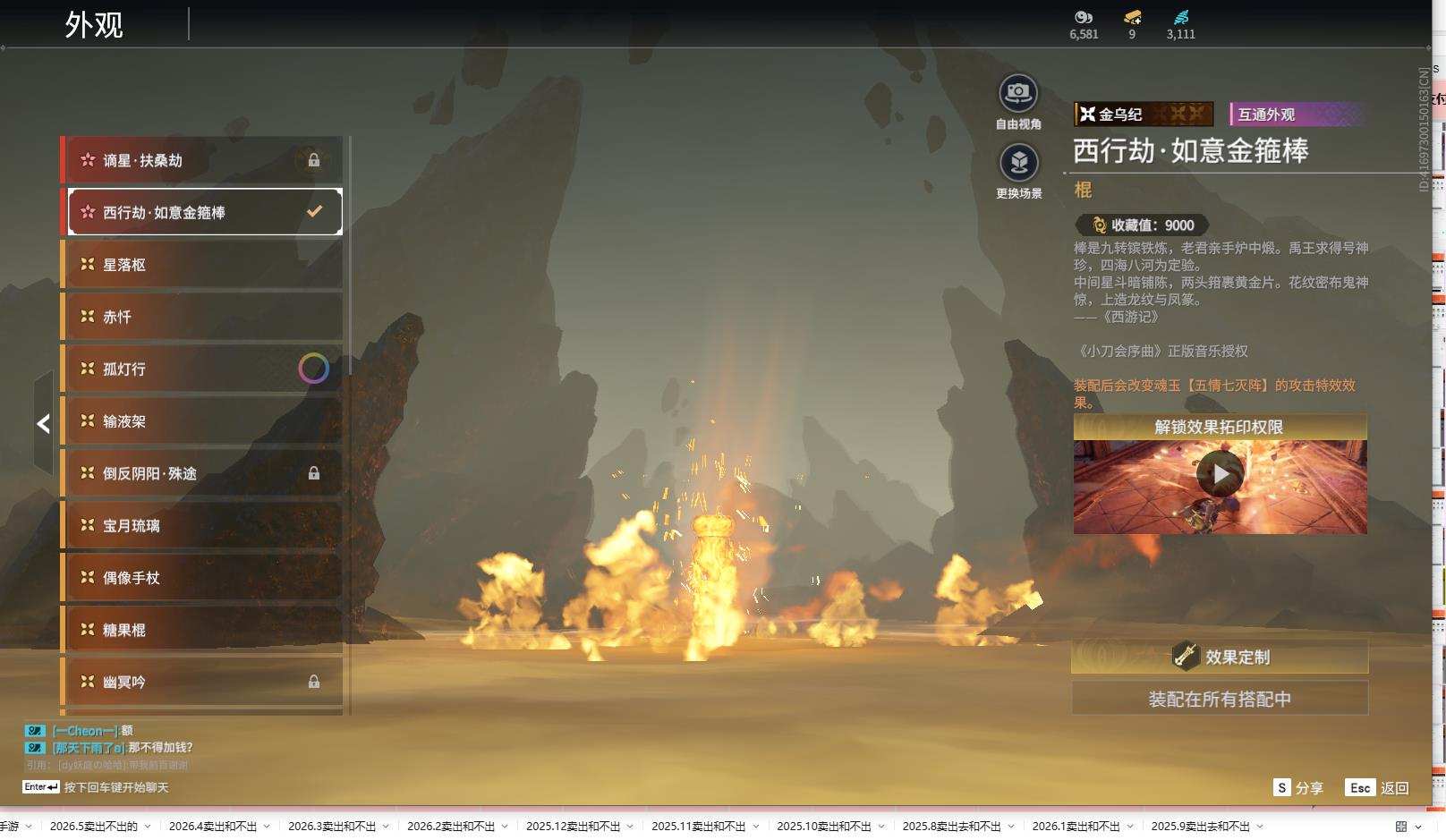1446x840 pixels.
Task: Expand dropdown arrow on 2025.8卖出去和不出 tab
Action: 1011,827
